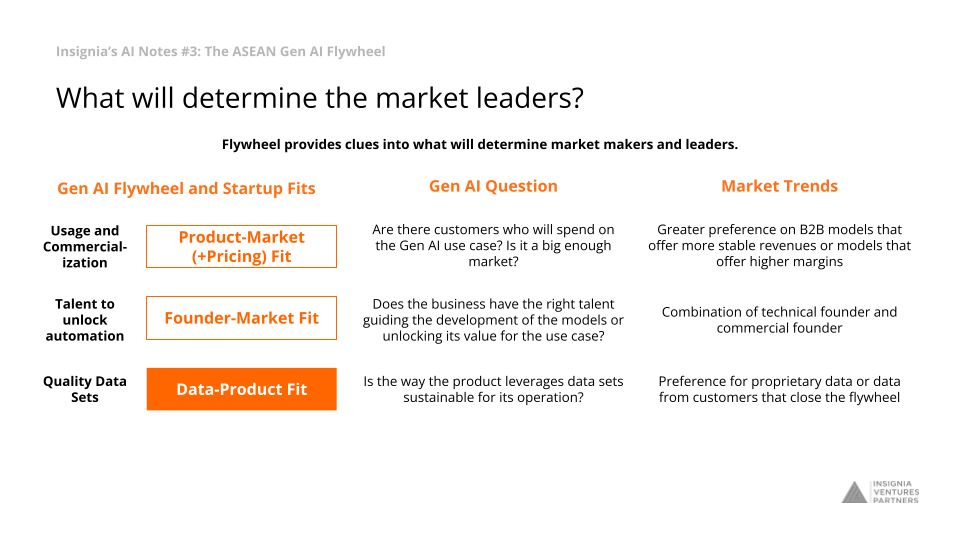Select the Product-Market (+Pricing) Fit box
This screenshot has width=960, height=540.
(241, 246)
